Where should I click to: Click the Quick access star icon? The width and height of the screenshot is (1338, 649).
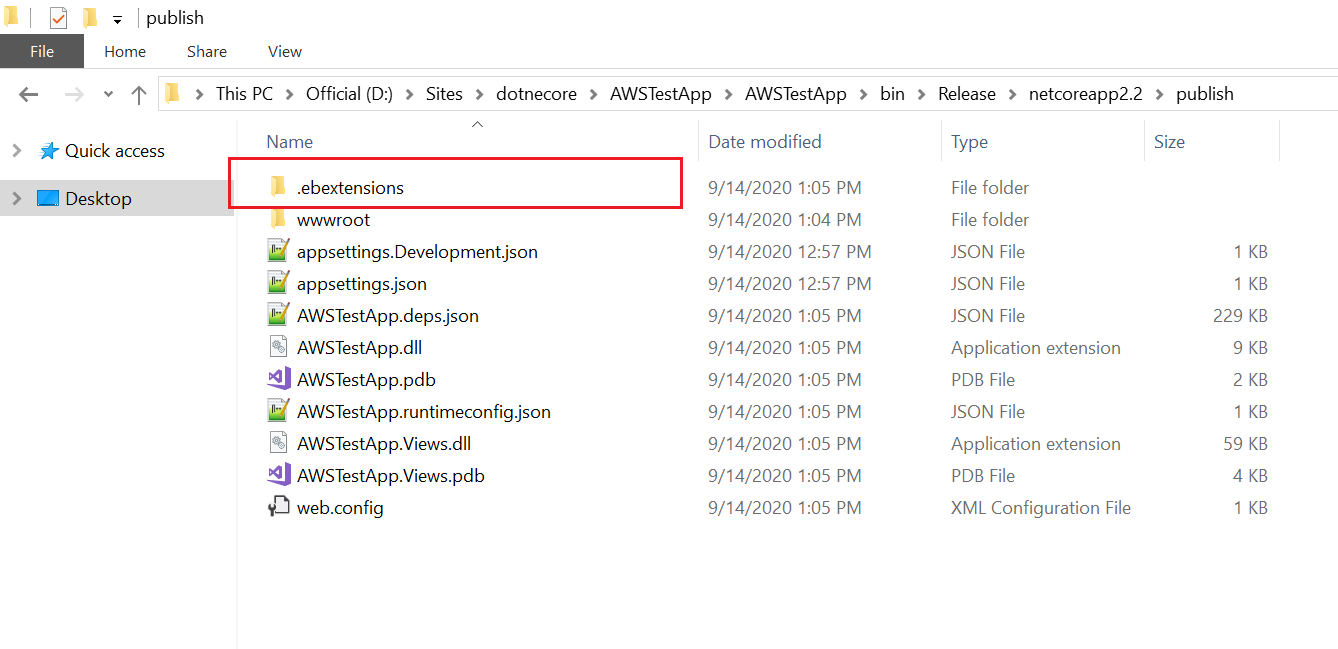49,151
